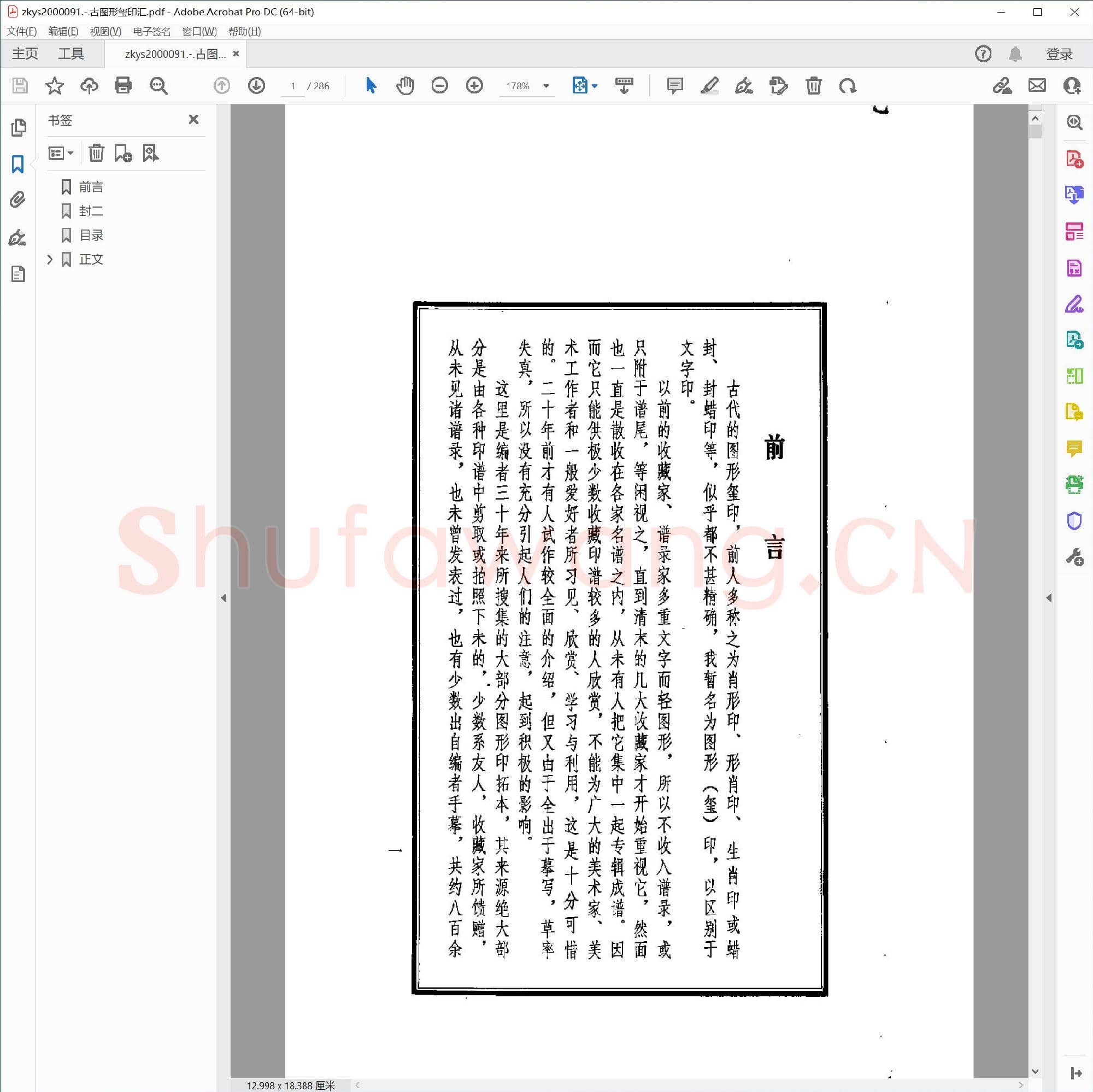Toggle the Bookmarks navigation panel
The height and width of the screenshot is (1092, 1093).
click(x=17, y=164)
